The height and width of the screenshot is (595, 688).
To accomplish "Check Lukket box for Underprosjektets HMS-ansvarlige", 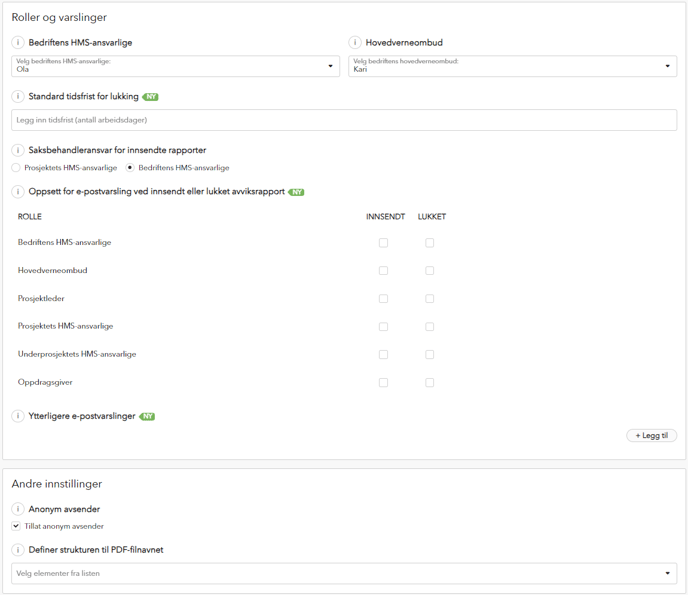I will 430,355.
